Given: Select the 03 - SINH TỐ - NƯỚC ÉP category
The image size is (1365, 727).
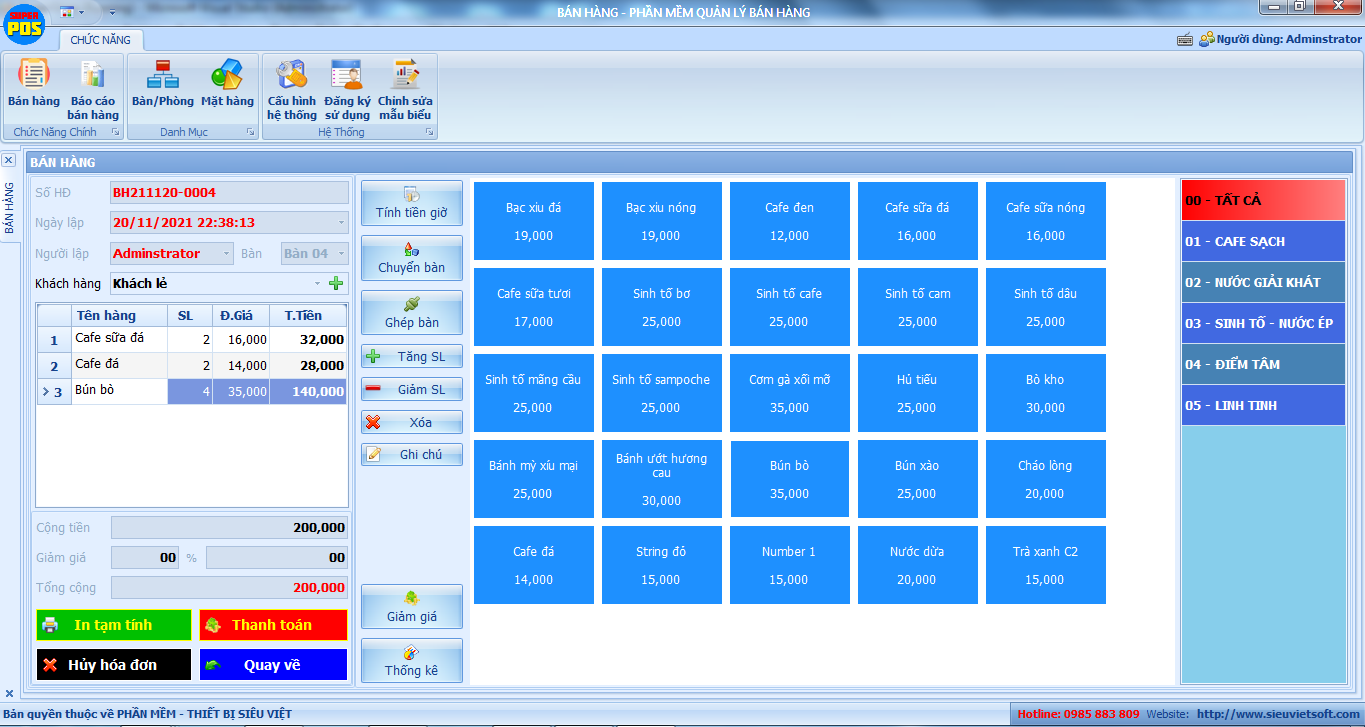Looking at the screenshot, I should pos(1263,323).
